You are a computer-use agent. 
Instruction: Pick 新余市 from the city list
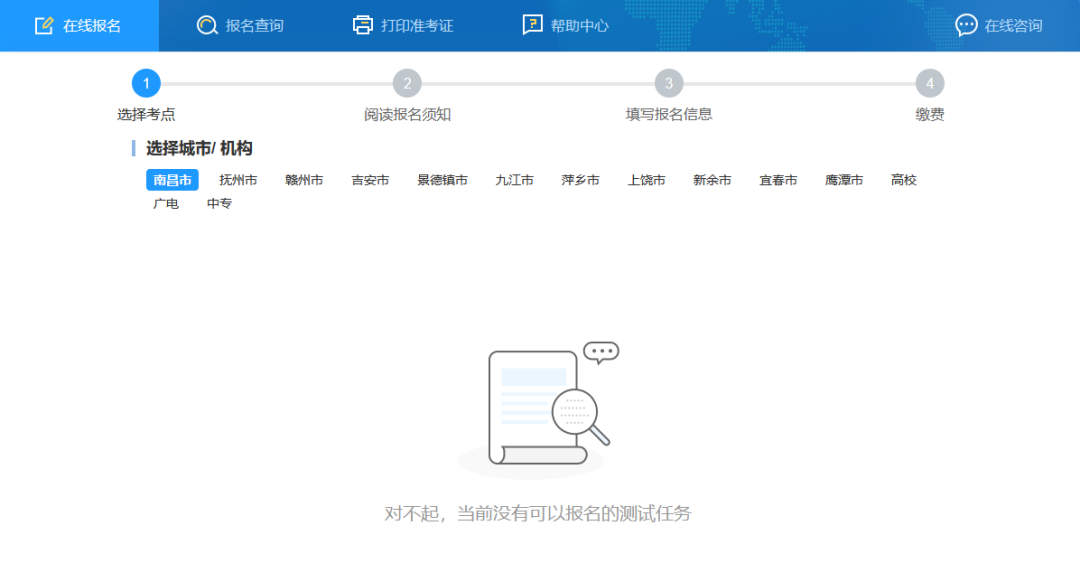(x=712, y=180)
